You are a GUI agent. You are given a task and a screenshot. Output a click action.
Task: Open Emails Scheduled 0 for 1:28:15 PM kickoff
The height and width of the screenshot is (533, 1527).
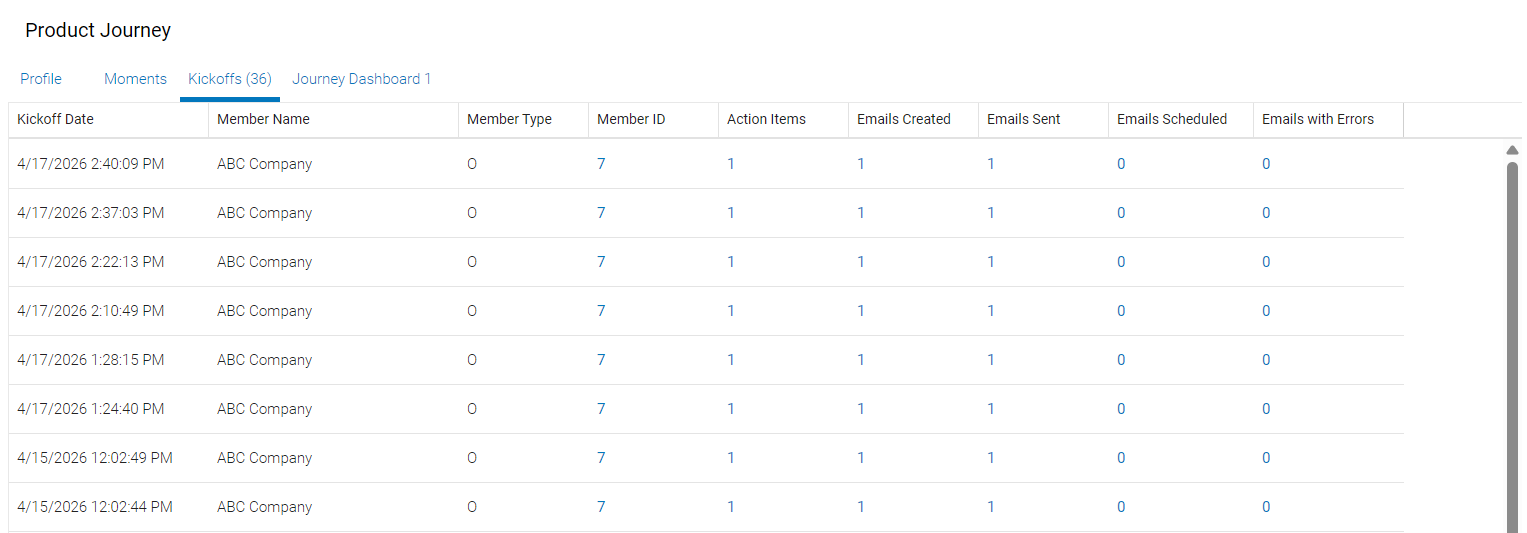click(1121, 360)
